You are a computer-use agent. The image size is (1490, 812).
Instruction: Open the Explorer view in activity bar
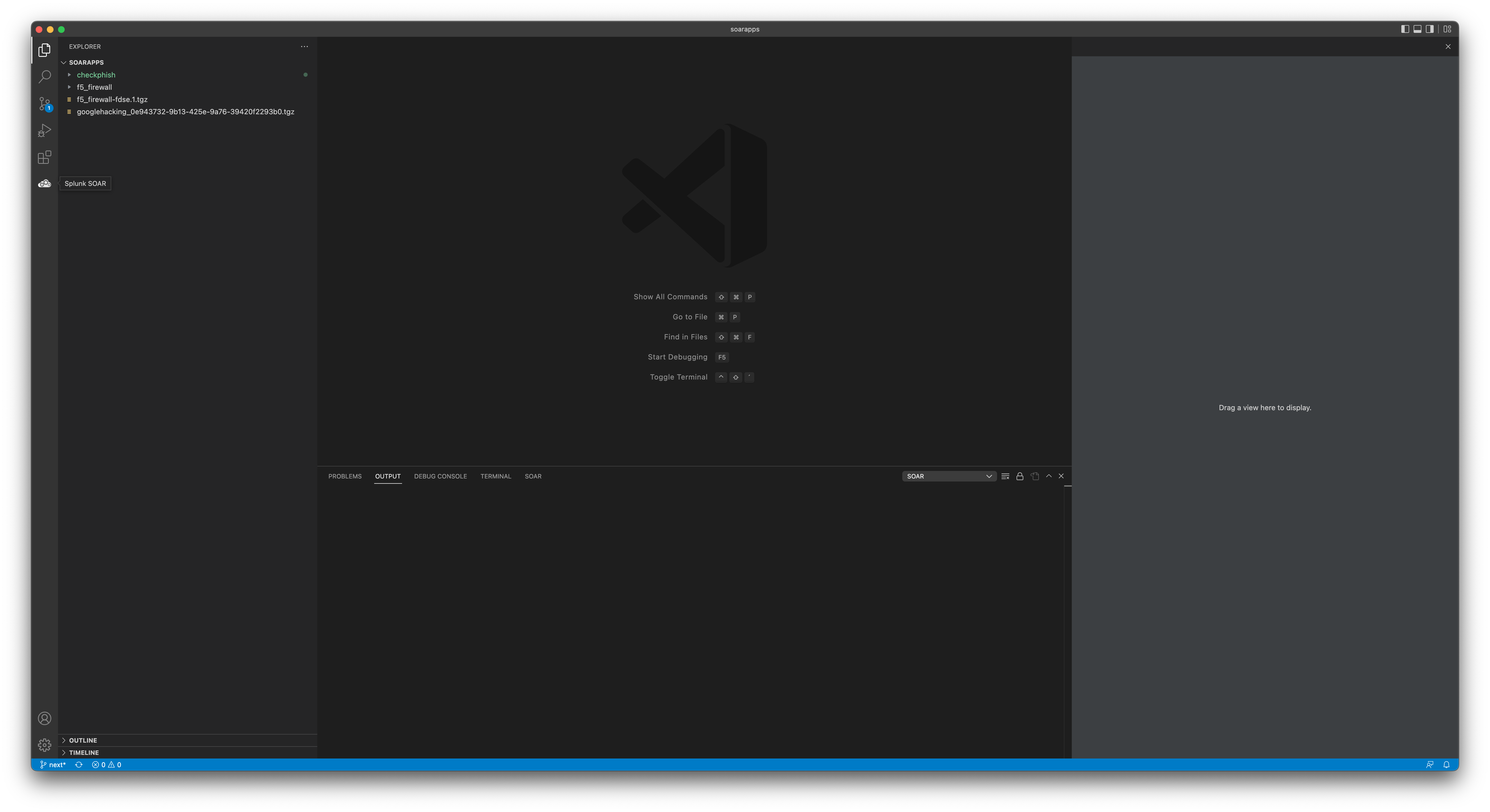coord(45,50)
